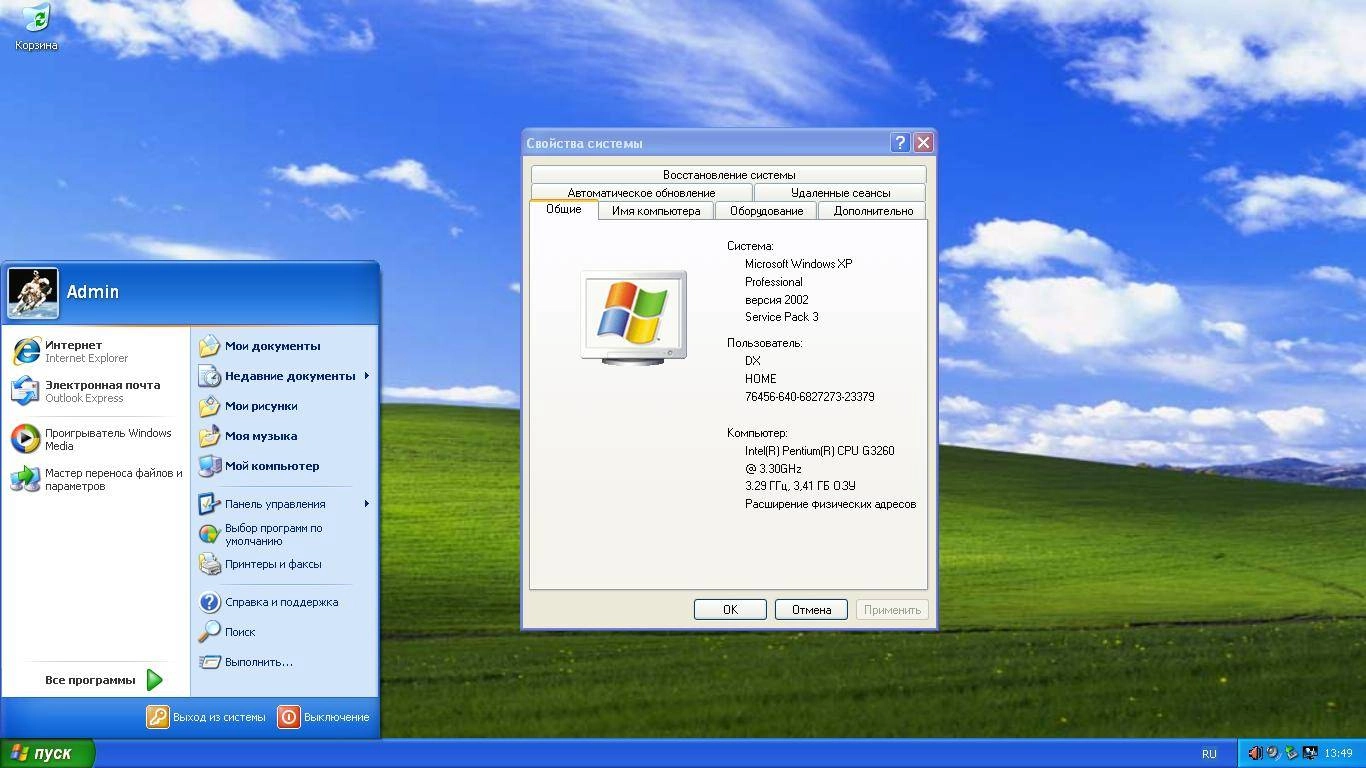Click the red Выключение power icon

[x=289, y=717]
